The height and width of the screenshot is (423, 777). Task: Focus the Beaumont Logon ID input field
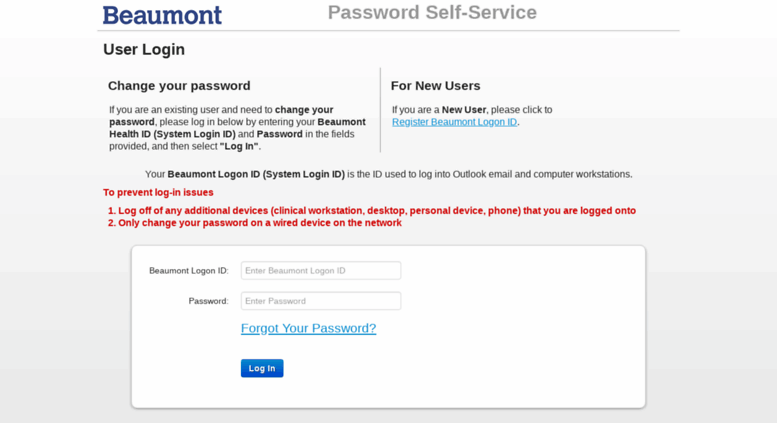tap(321, 270)
